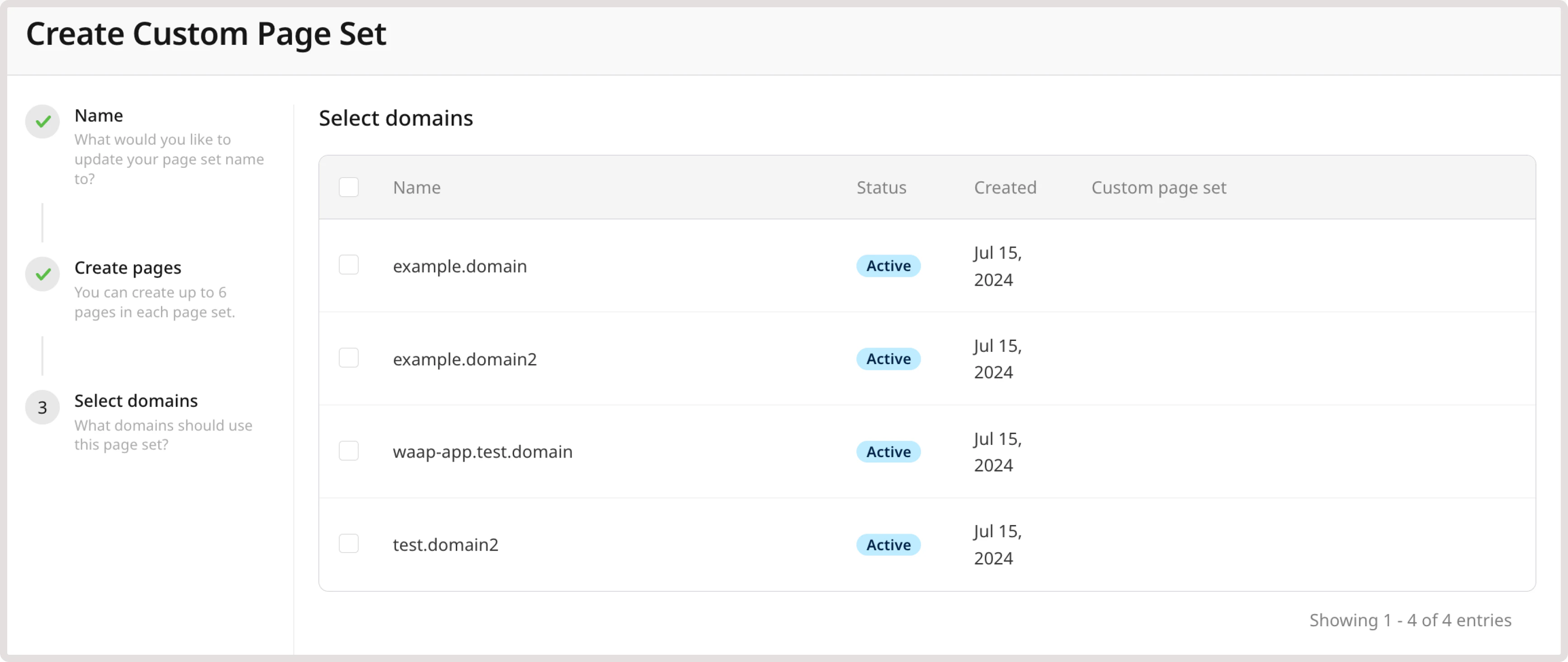
Task: Click the waap-app.test.domain domain name
Action: [482, 451]
